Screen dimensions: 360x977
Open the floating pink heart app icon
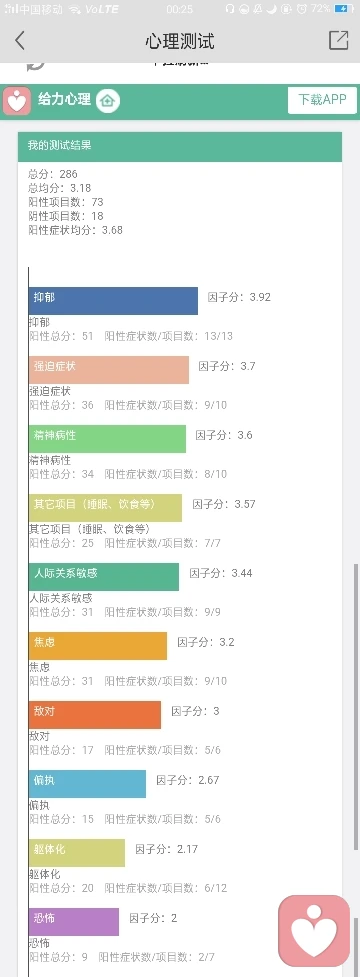(314, 930)
